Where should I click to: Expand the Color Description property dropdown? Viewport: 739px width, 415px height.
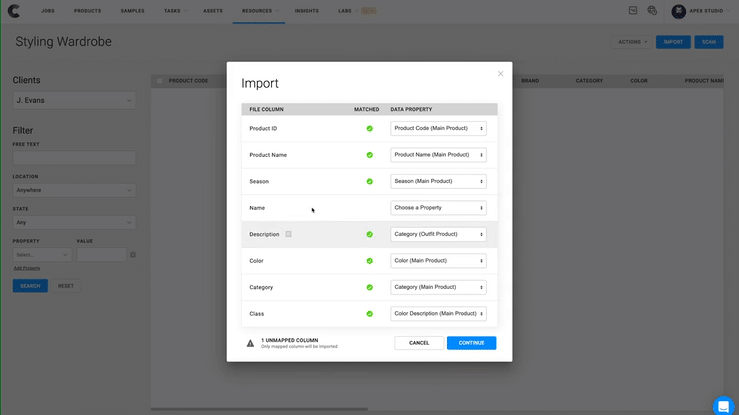pos(438,314)
